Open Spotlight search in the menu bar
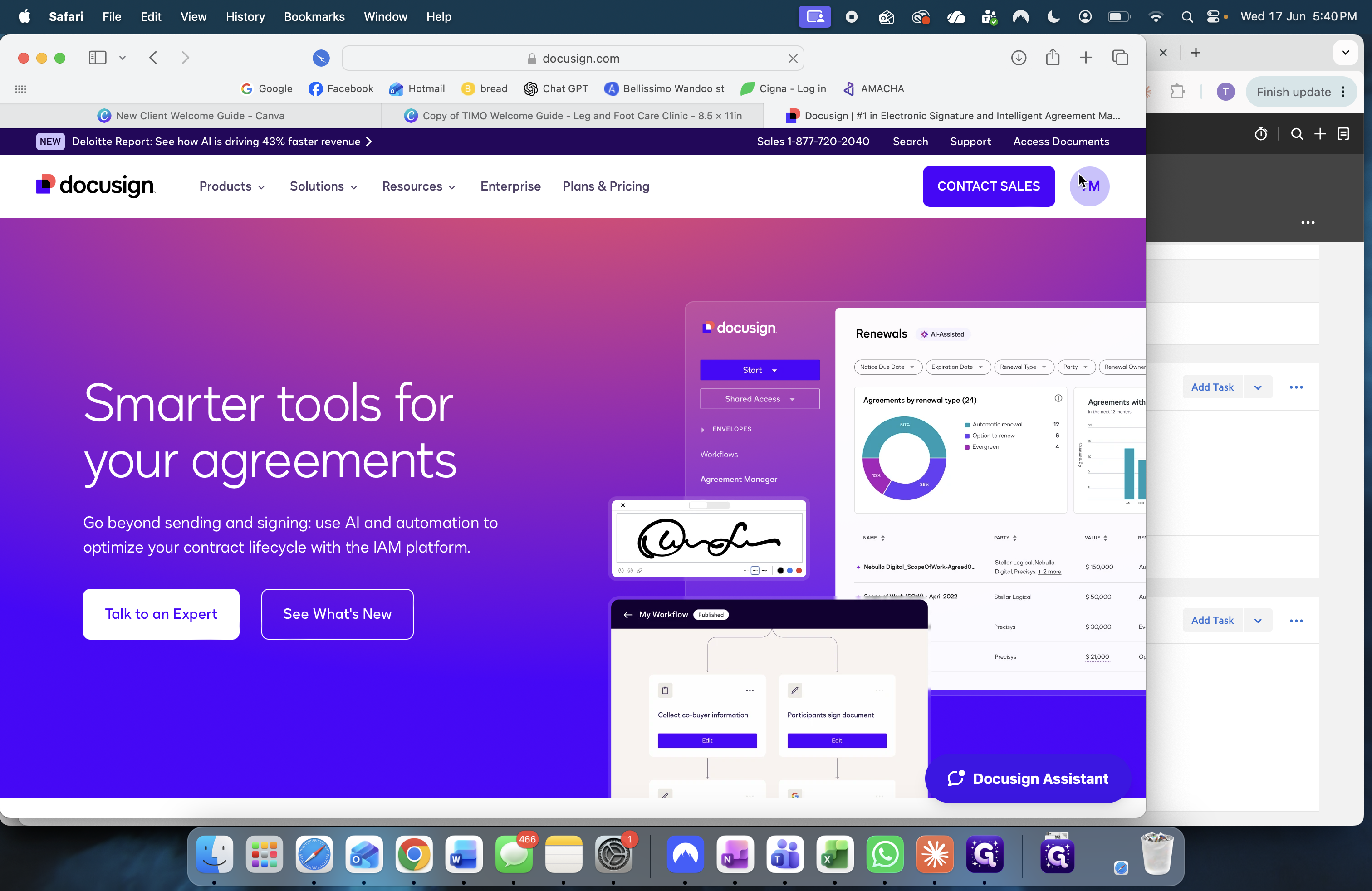This screenshot has width=1372, height=891. point(1187,17)
